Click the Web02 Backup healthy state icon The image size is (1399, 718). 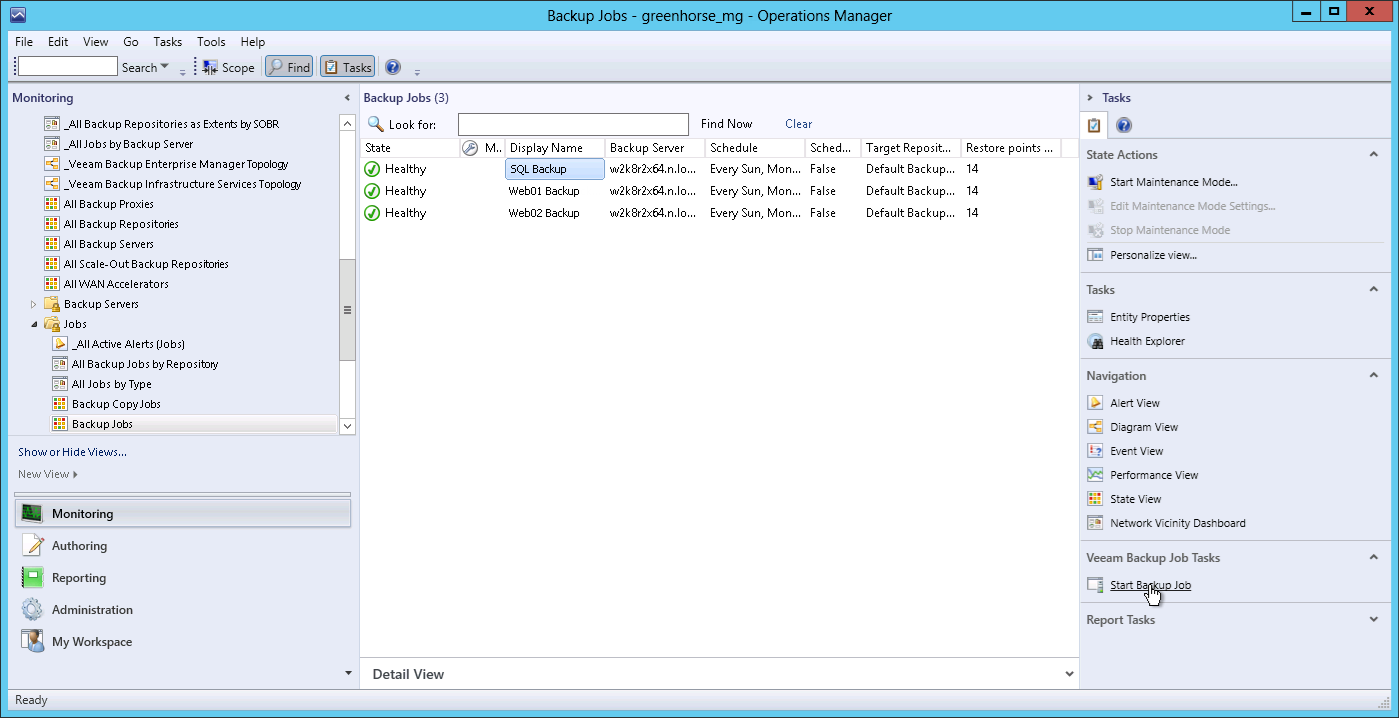click(x=372, y=213)
